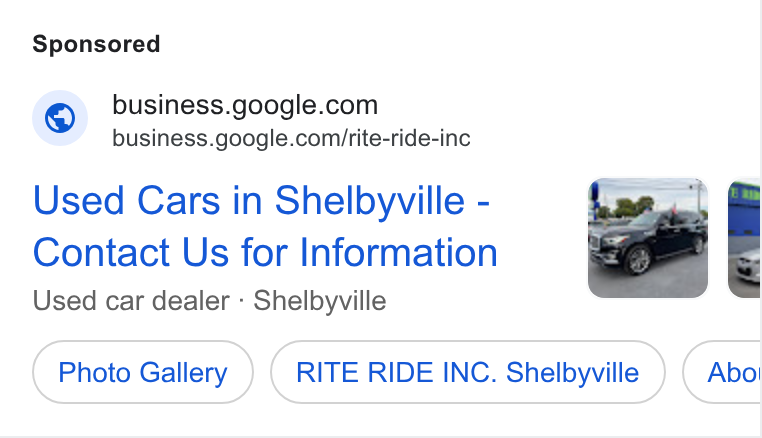The height and width of the screenshot is (438, 762).
Task: Select the Photo Gallery chip
Action: point(143,372)
